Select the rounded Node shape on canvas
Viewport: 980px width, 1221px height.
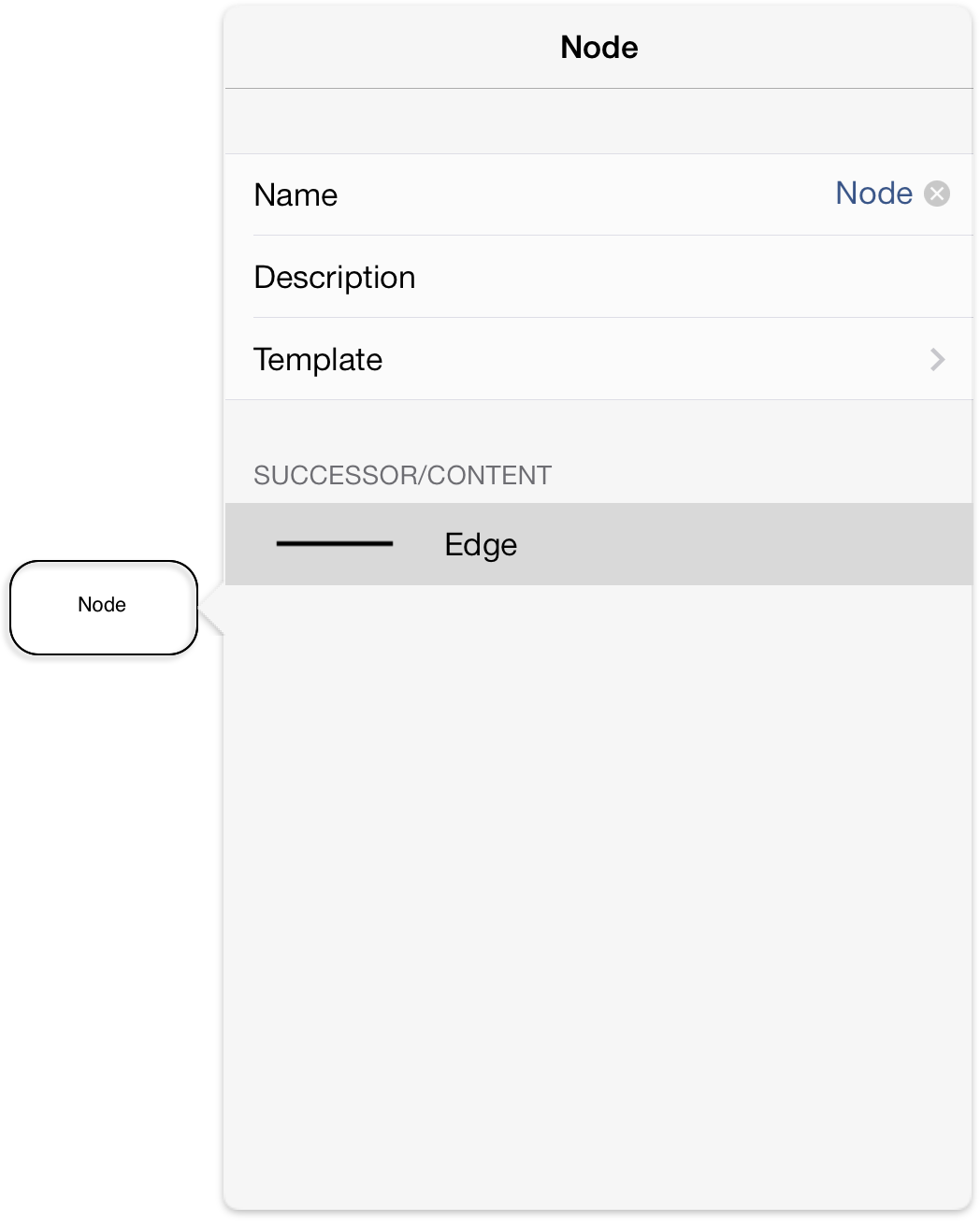pyautogui.click(x=104, y=608)
